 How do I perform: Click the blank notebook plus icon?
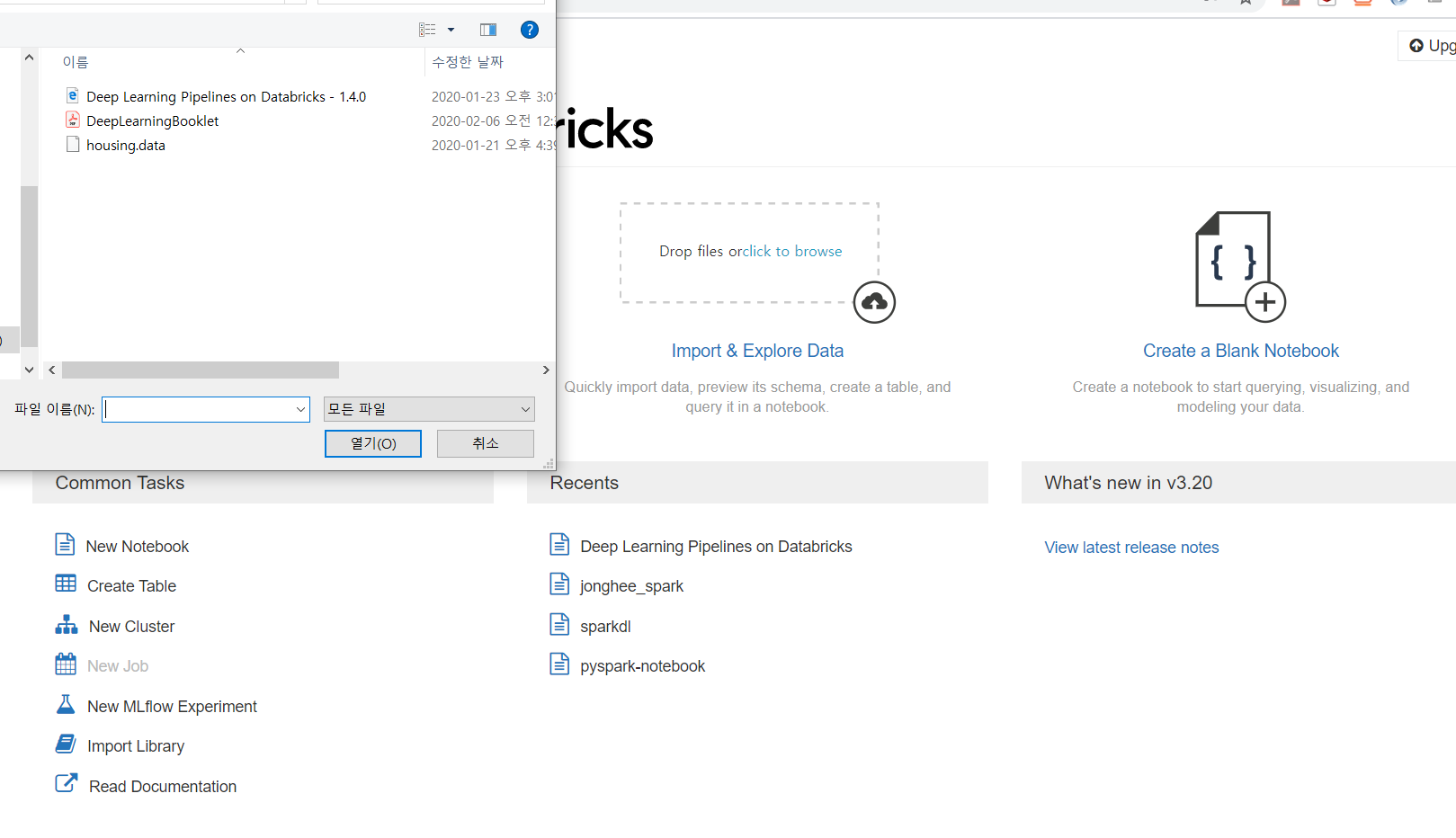[1265, 302]
